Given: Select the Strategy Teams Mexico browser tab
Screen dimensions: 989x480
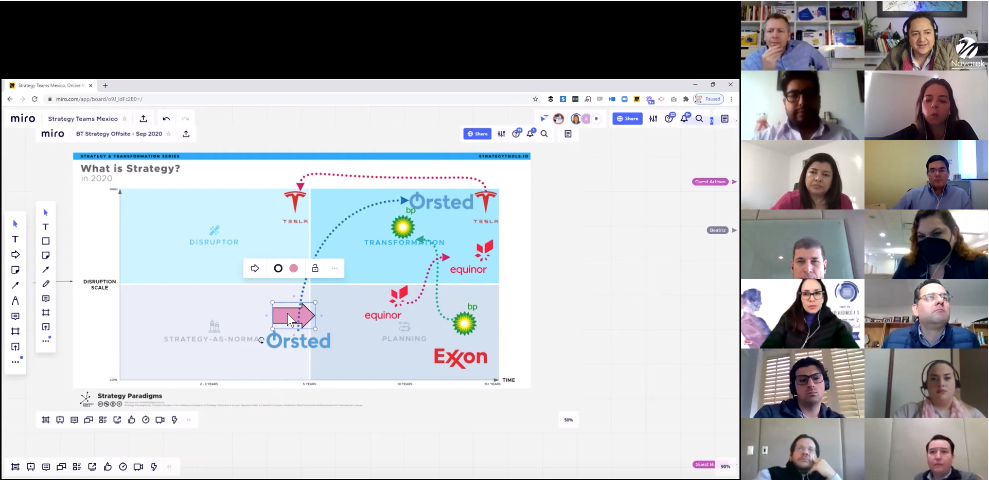Looking at the screenshot, I should [x=50, y=86].
